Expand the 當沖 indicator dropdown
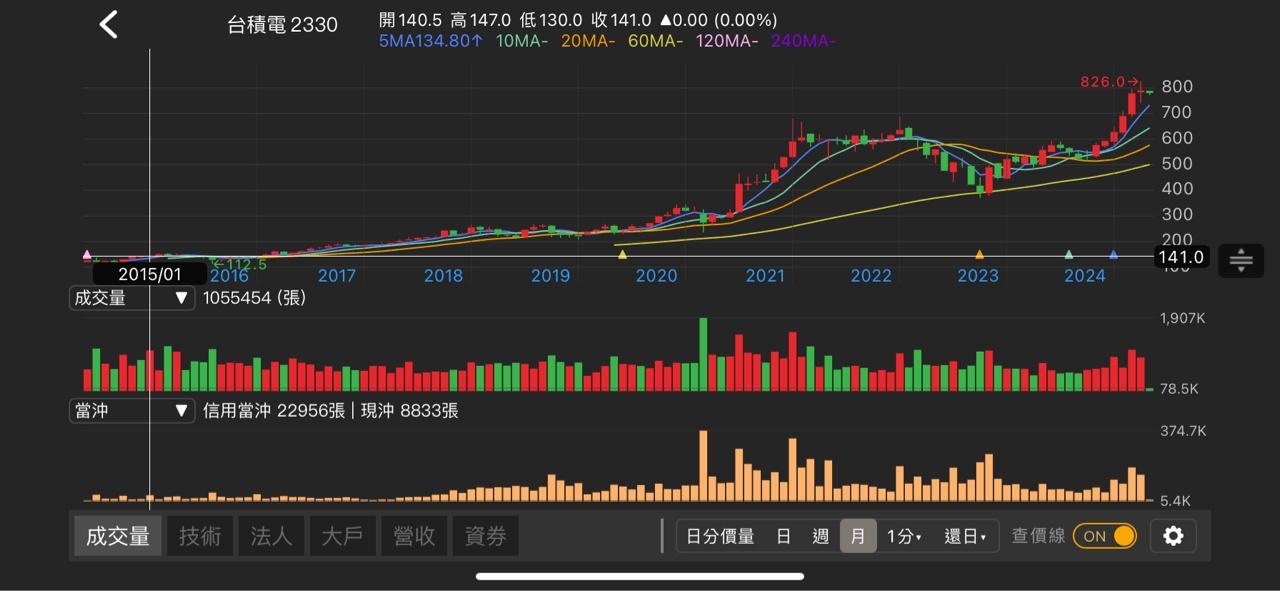The width and height of the screenshot is (1280, 591). [x=131, y=410]
